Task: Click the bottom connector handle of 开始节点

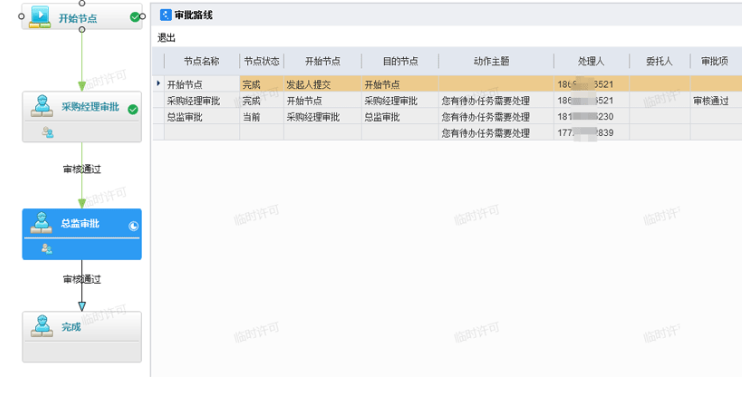Action: (x=82, y=30)
